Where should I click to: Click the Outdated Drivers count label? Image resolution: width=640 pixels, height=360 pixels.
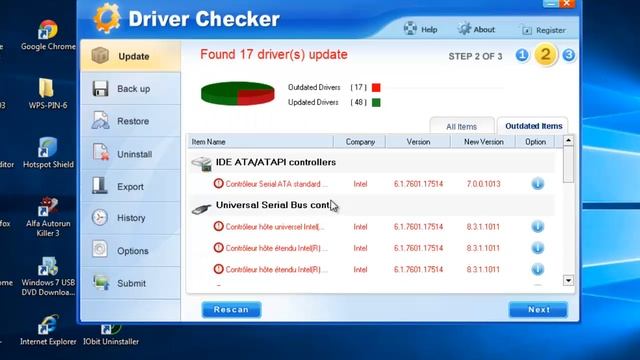pos(327,87)
